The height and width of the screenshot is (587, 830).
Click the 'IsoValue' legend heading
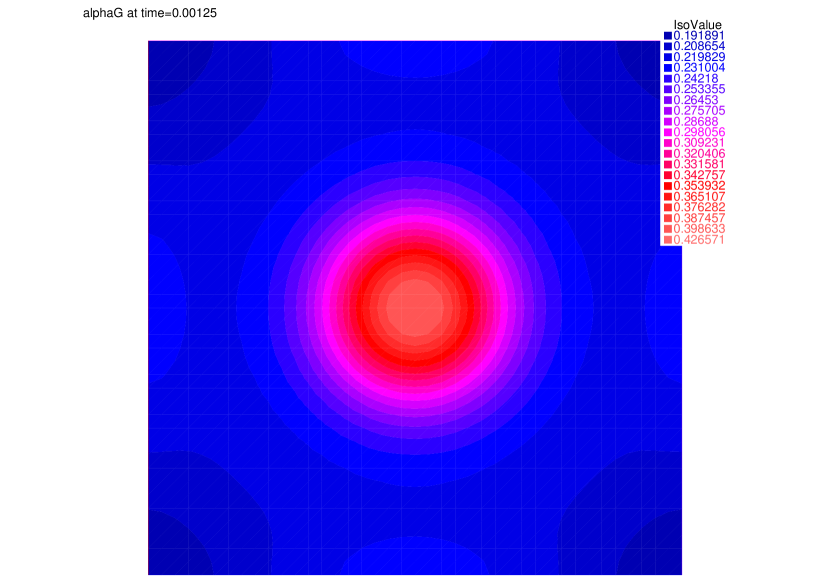697,25
